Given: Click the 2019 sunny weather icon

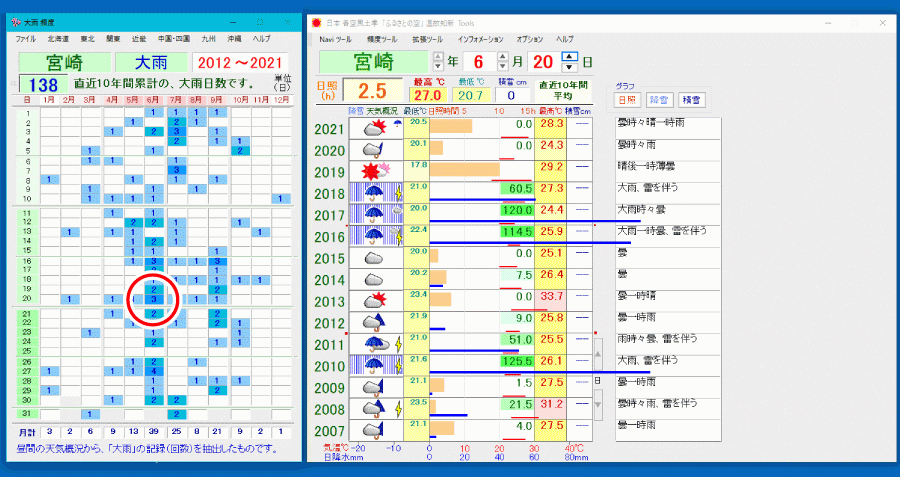Looking at the screenshot, I should pyautogui.click(x=375, y=172).
